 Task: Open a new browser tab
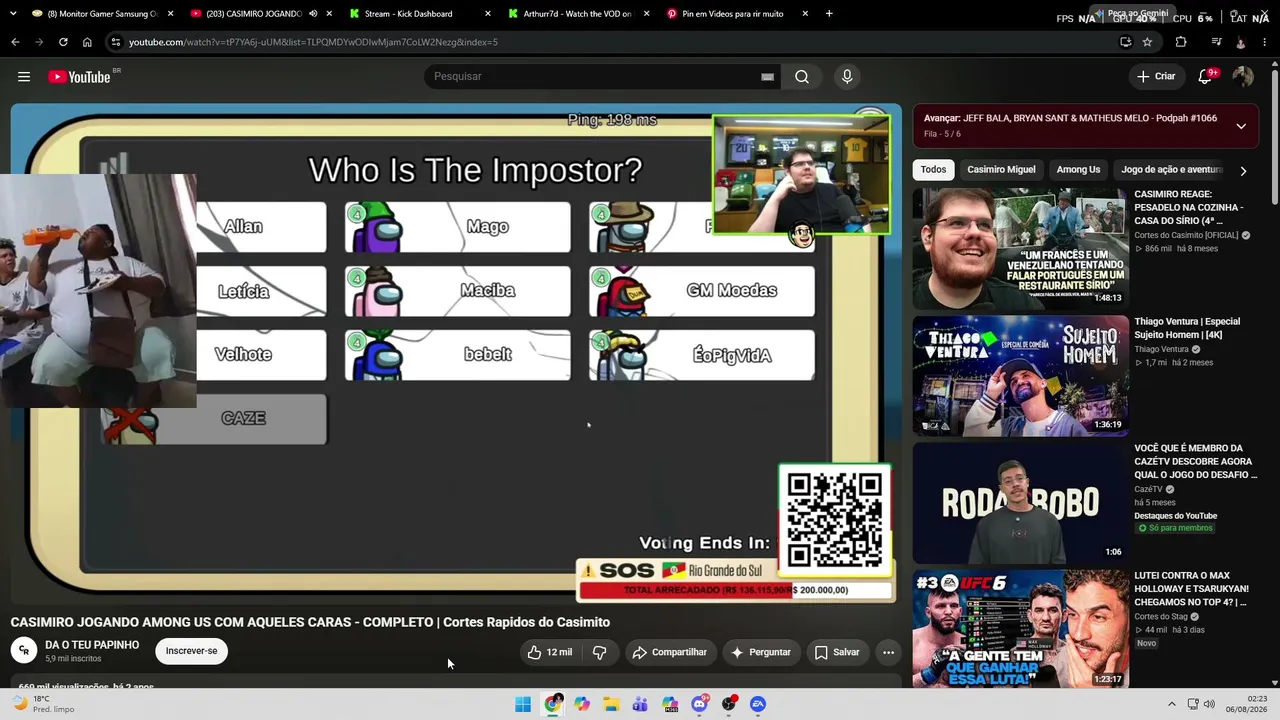click(x=829, y=14)
